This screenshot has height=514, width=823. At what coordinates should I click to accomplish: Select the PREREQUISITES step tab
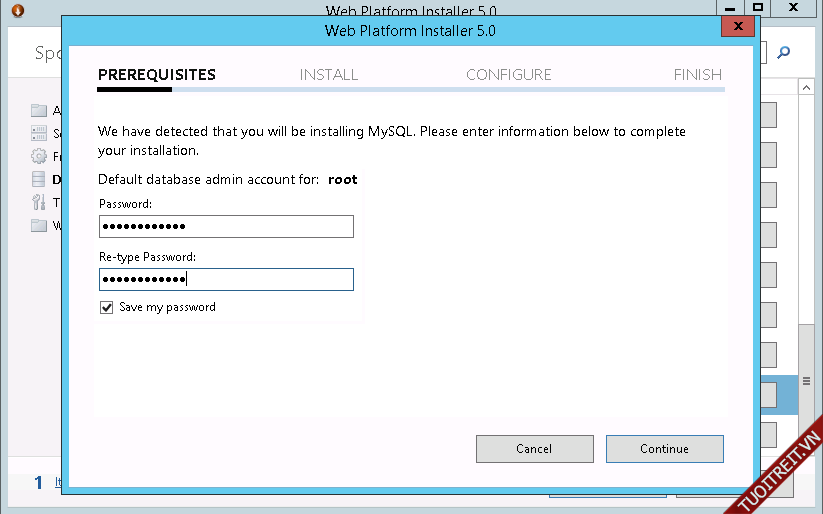point(156,75)
